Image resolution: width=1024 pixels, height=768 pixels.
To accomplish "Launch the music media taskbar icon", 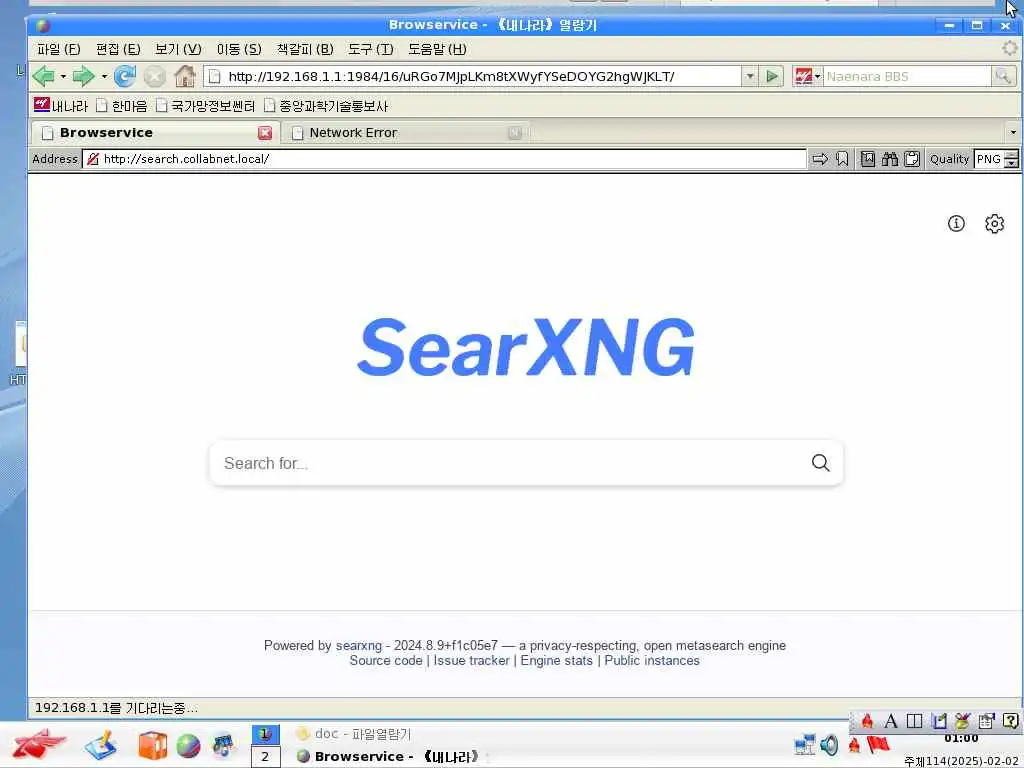I will pos(223,745).
